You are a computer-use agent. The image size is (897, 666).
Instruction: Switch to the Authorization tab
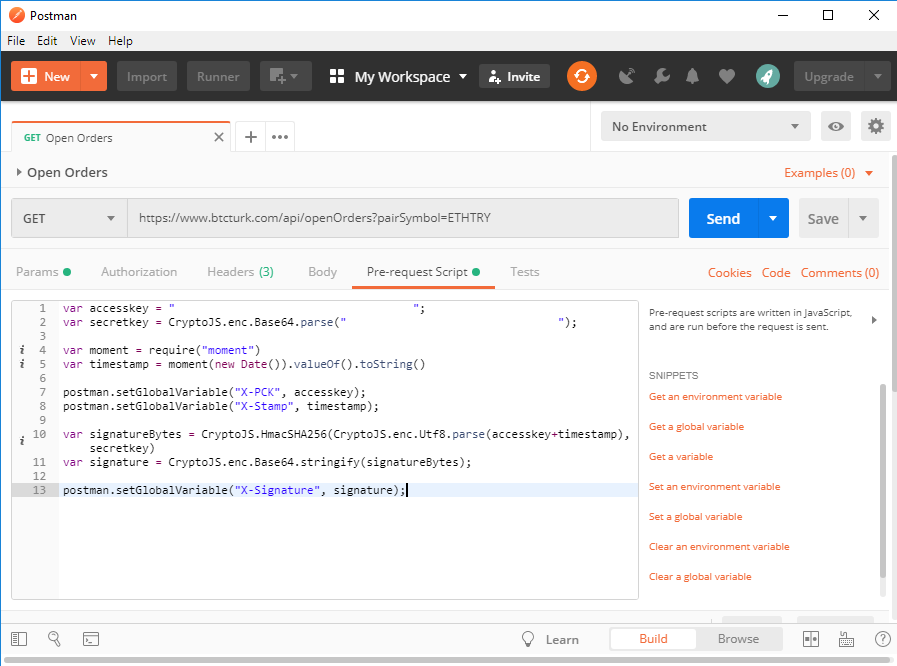pos(139,272)
